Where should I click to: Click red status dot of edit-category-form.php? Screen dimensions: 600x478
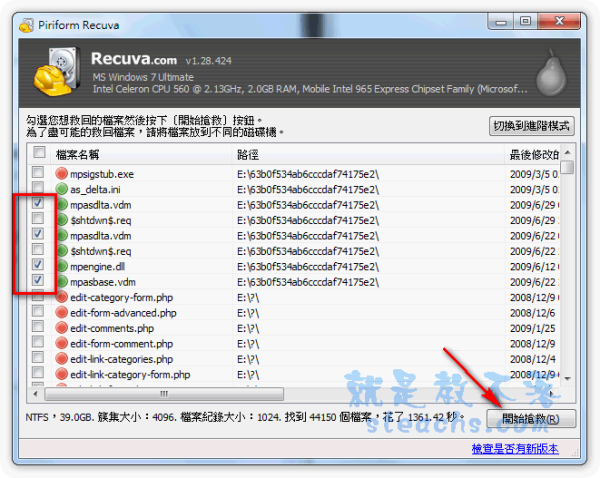click(x=61, y=297)
